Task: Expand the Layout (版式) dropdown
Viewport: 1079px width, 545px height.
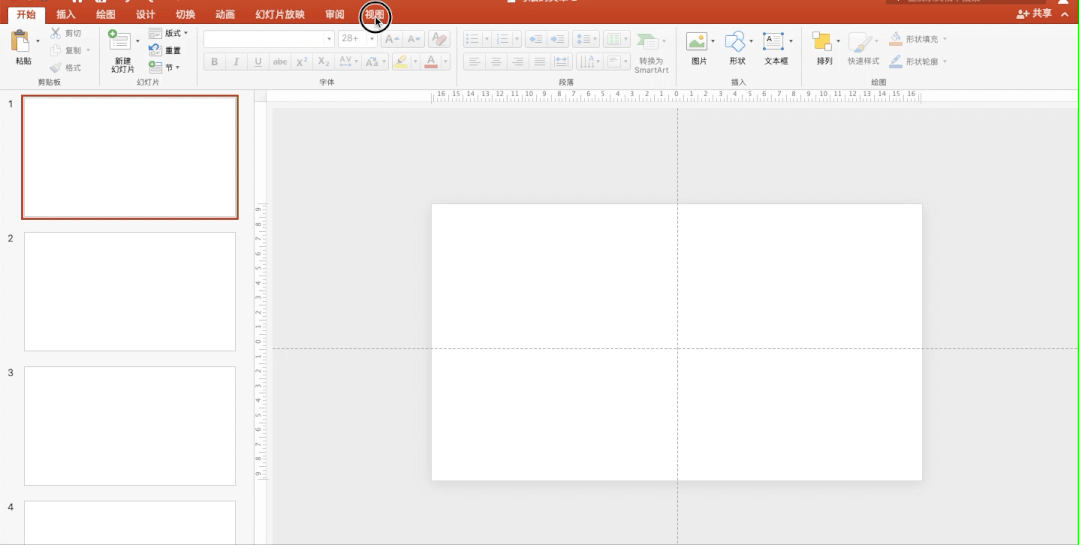Action: click(186, 33)
